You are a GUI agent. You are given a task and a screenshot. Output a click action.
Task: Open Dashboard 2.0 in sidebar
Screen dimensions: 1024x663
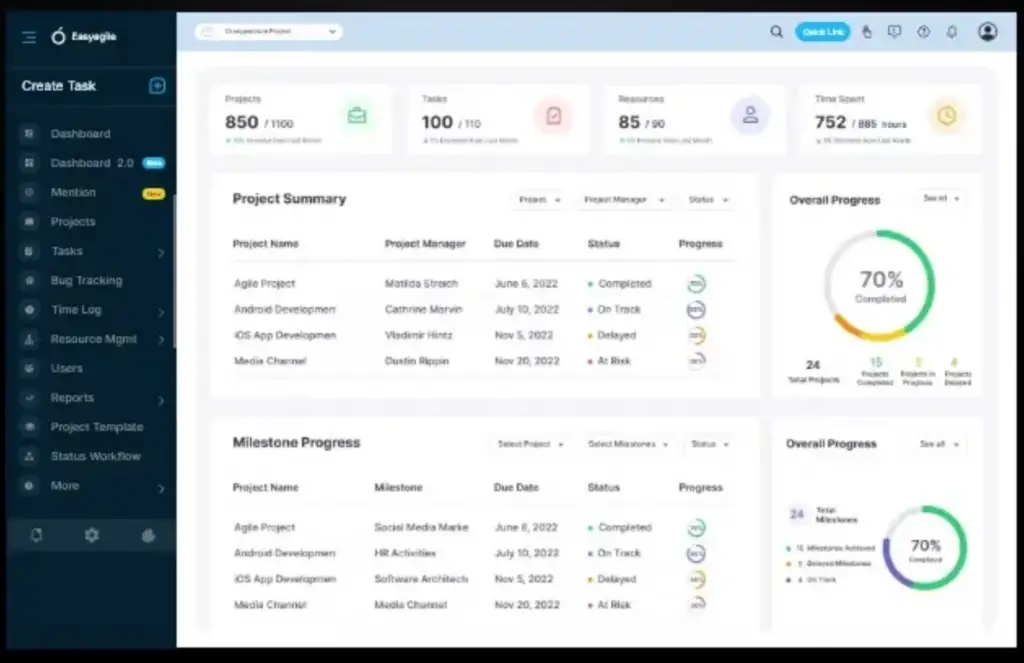point(91,163)
